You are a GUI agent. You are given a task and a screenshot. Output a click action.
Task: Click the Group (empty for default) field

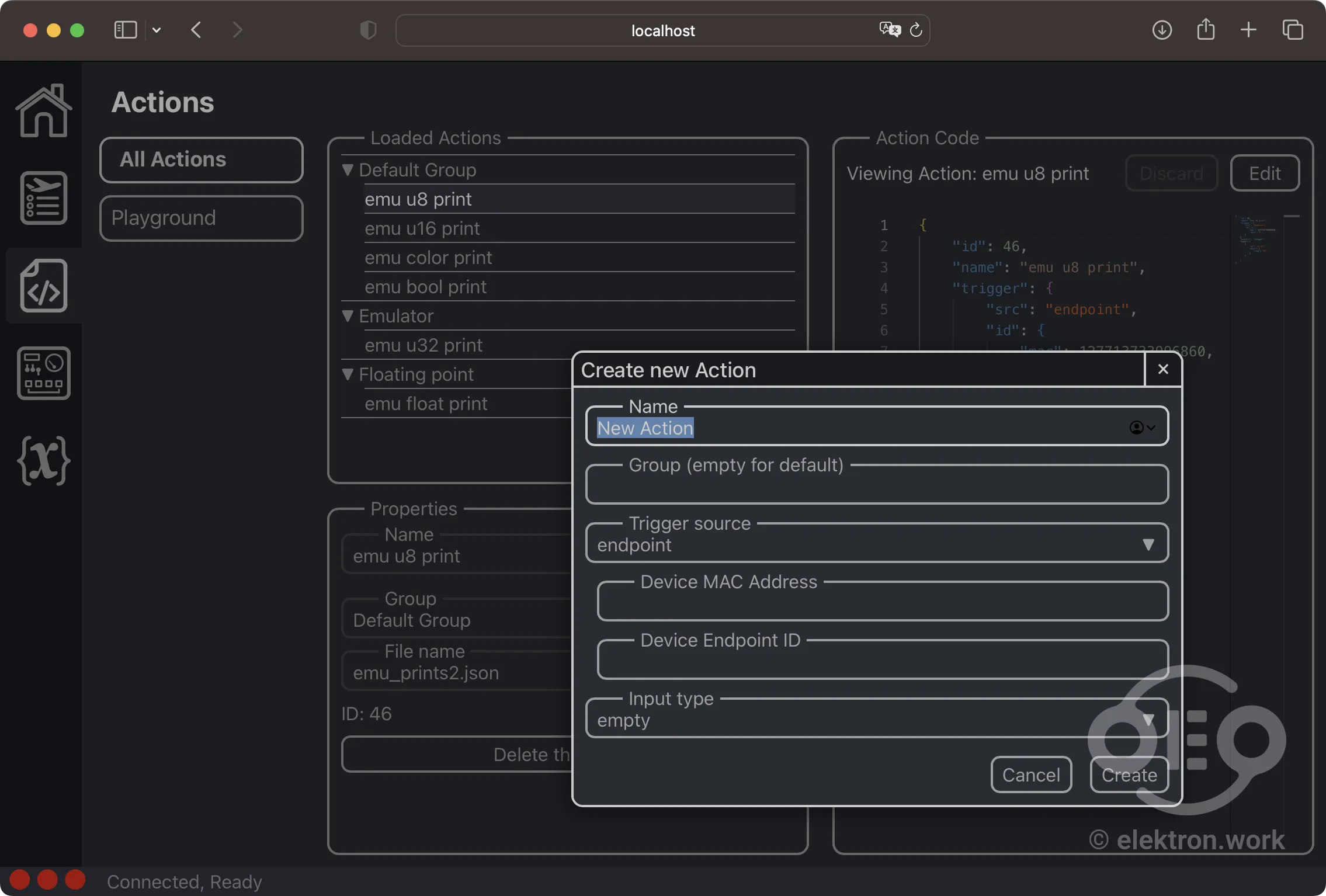tap(876, 486)
